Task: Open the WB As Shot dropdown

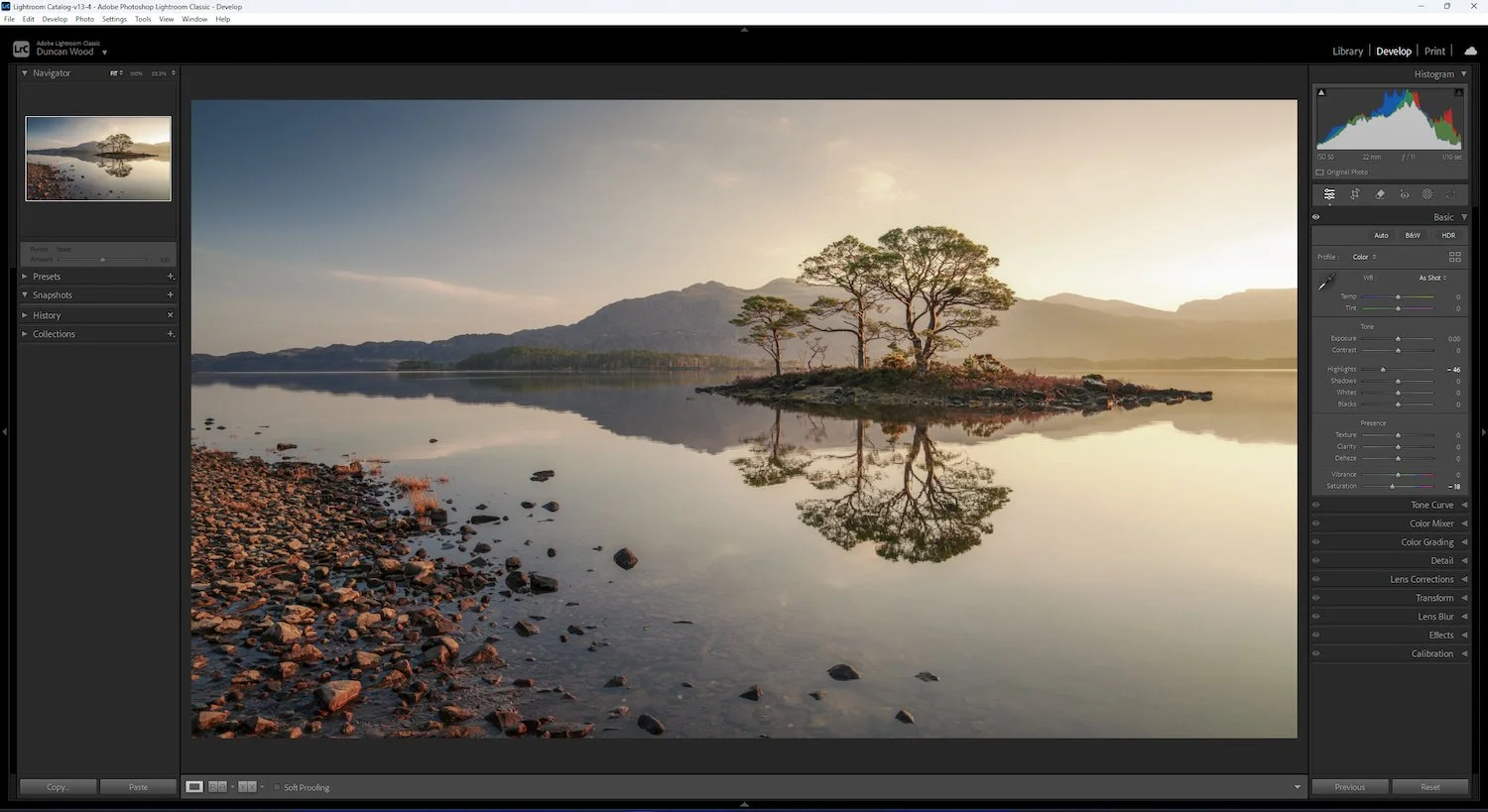Action: click(x=1431, y=278)
